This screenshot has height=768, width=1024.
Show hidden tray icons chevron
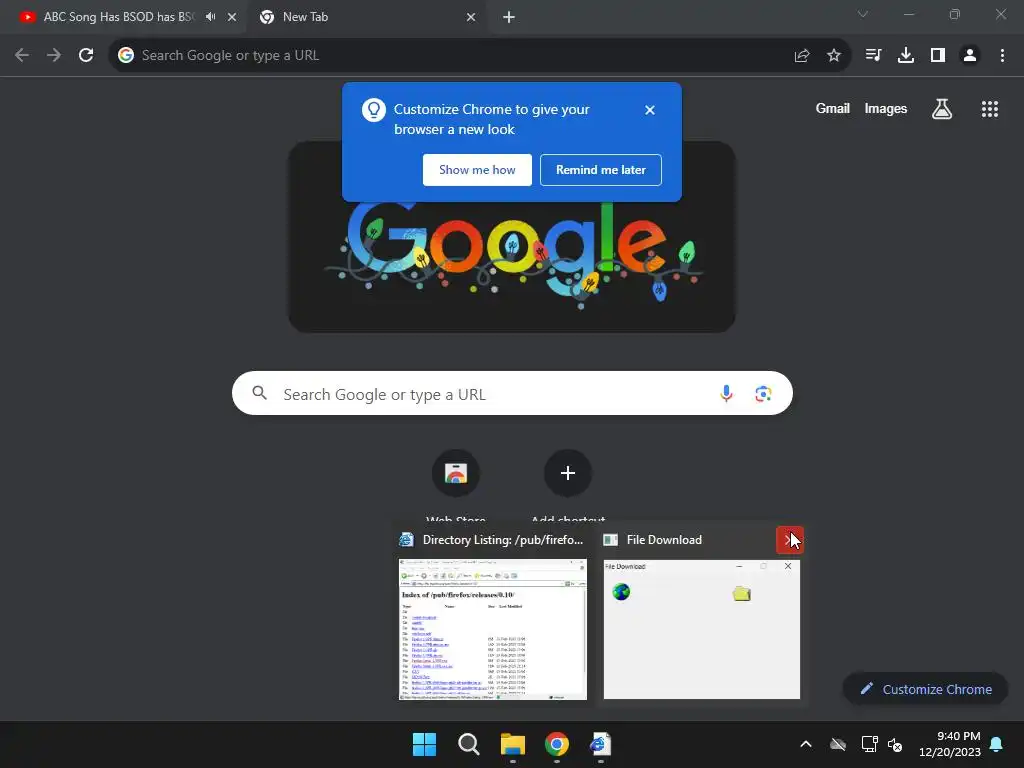click(806, 744)
